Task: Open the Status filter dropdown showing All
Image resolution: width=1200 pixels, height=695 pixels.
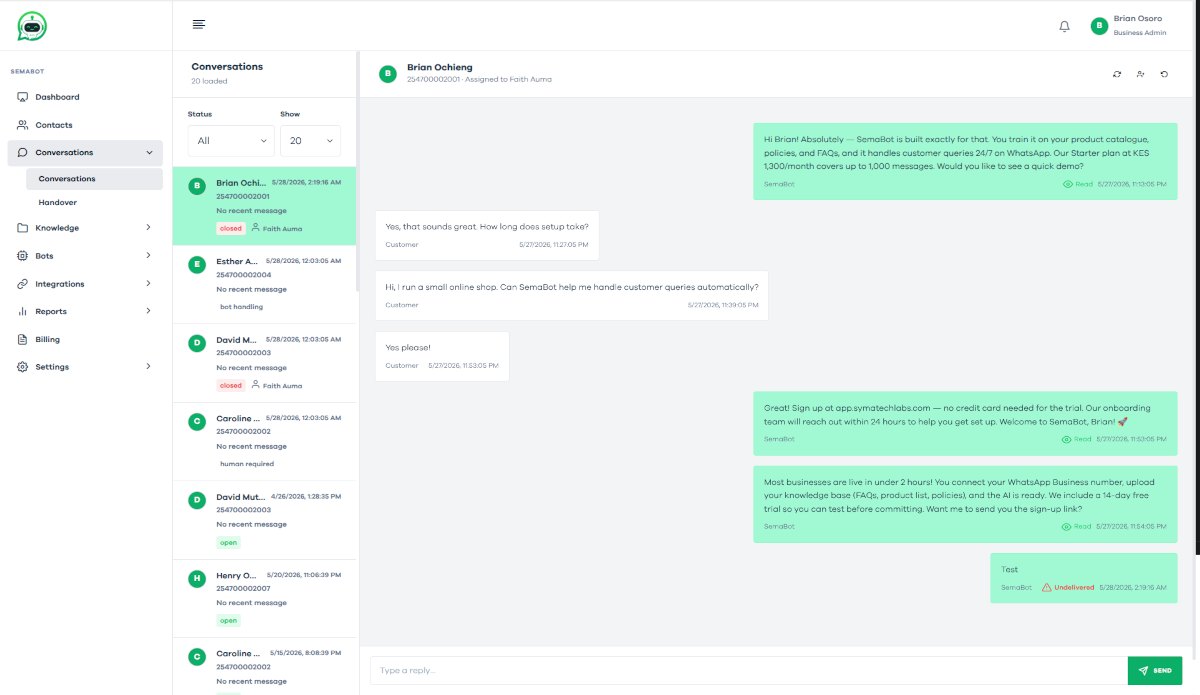Action: (x=231, y=141)
